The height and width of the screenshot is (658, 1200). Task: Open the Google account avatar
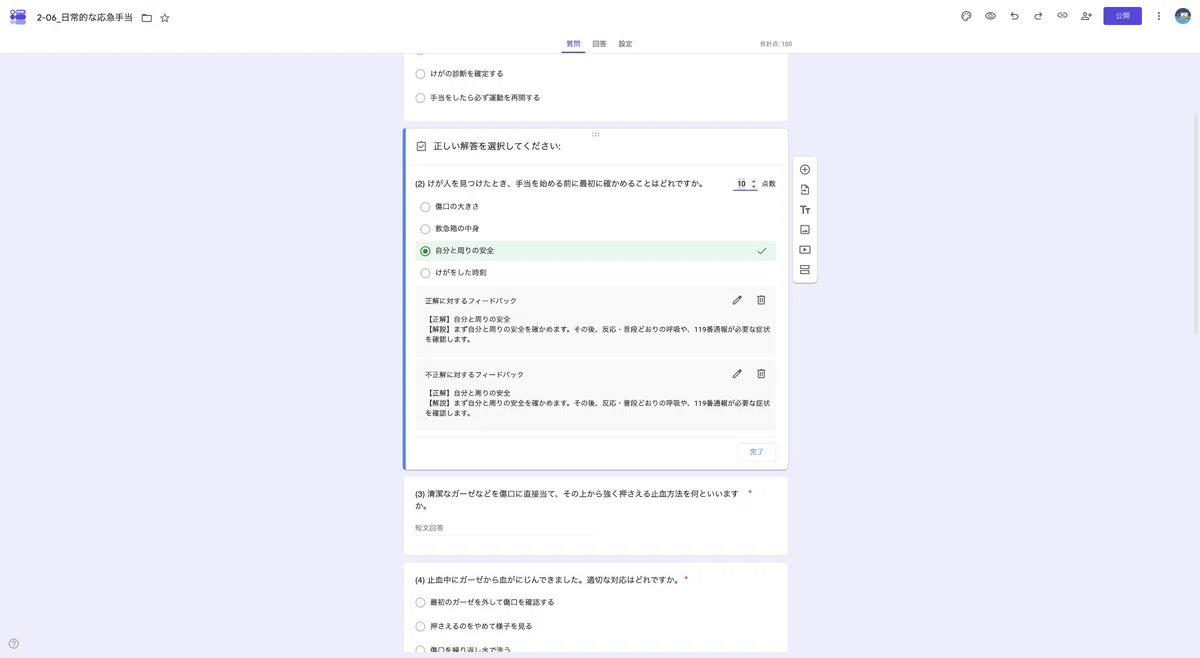click(1183, 16)
